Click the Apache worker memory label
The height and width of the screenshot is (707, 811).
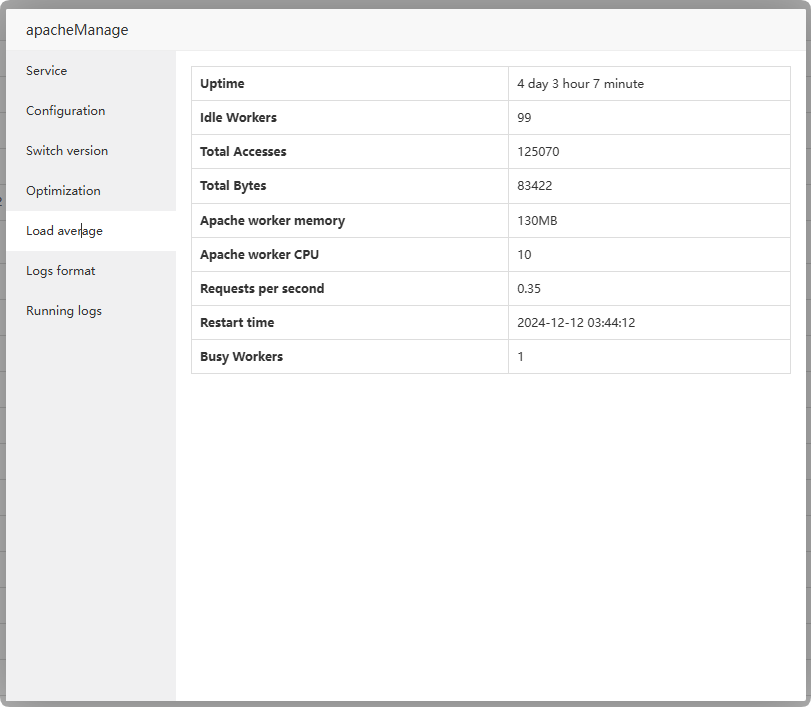pyautogui.click(x=272, y=220)
